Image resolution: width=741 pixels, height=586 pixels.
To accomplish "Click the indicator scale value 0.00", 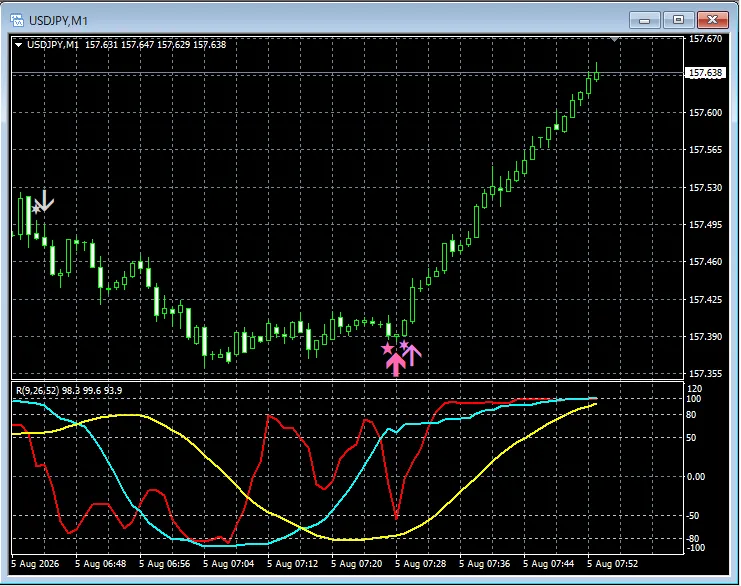I will tap(696, 476).
